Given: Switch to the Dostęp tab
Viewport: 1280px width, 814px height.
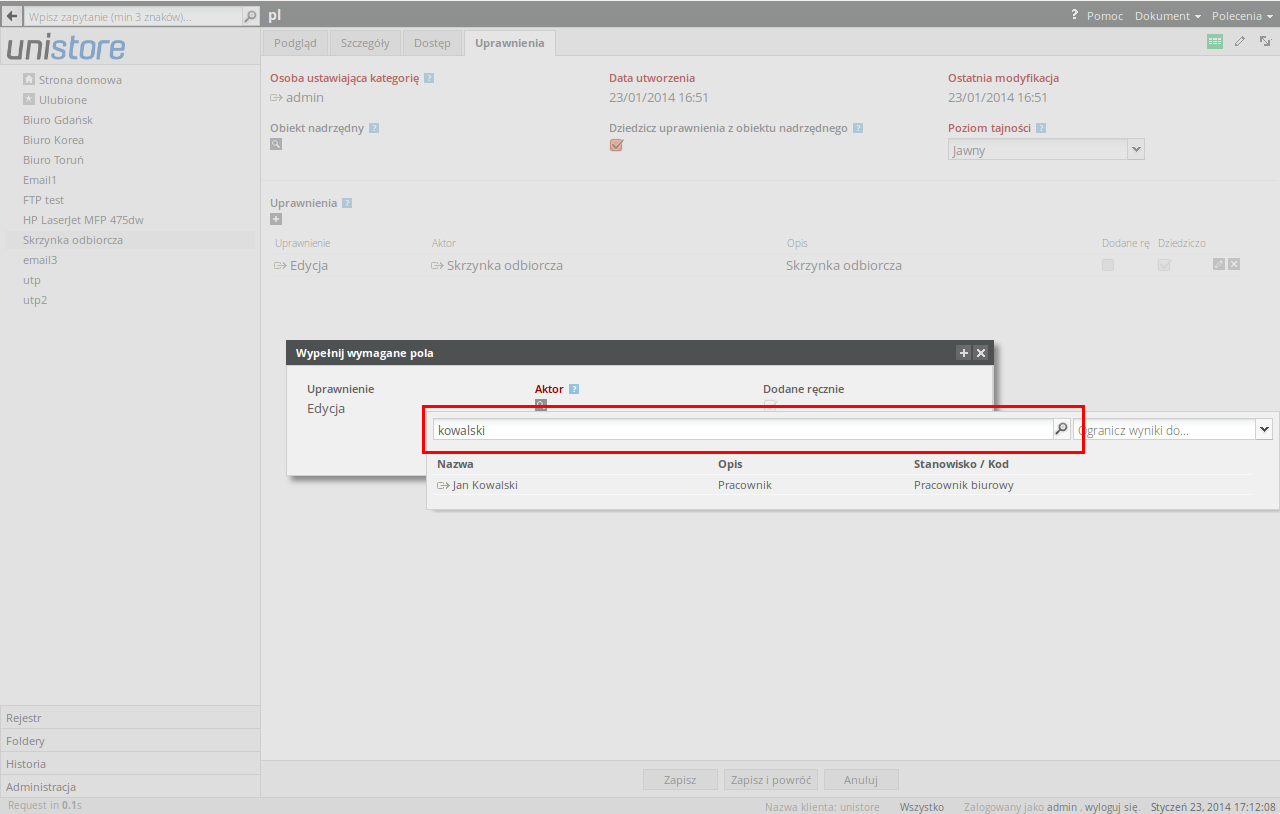Looking at the screenshot, I should 432,43.
